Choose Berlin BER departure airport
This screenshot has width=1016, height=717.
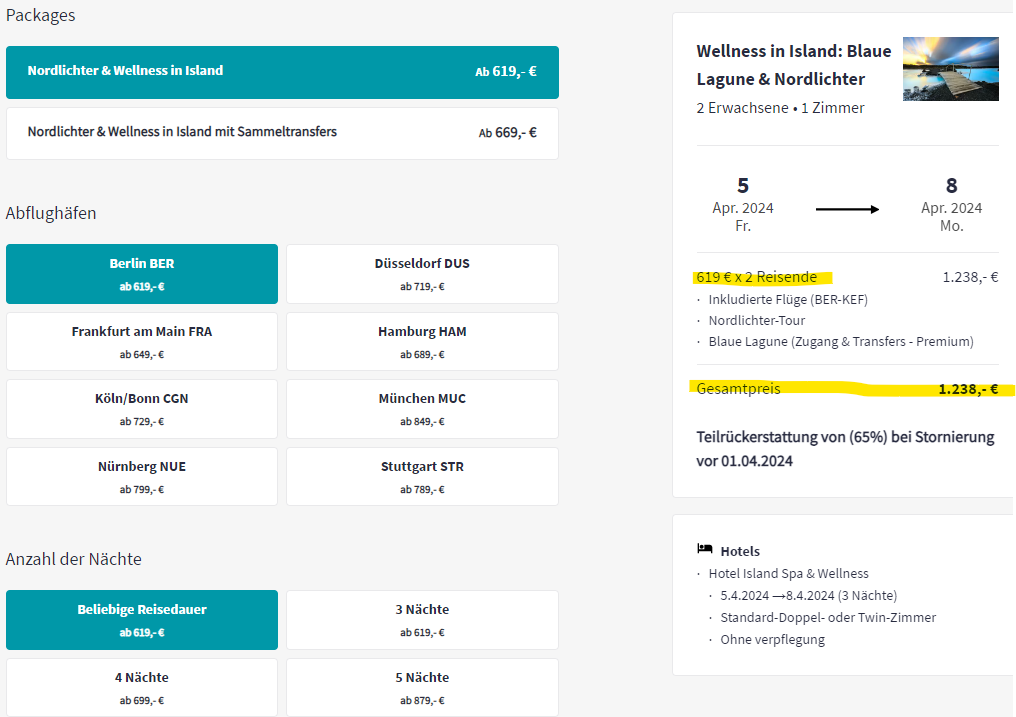(x=142, y=274)
